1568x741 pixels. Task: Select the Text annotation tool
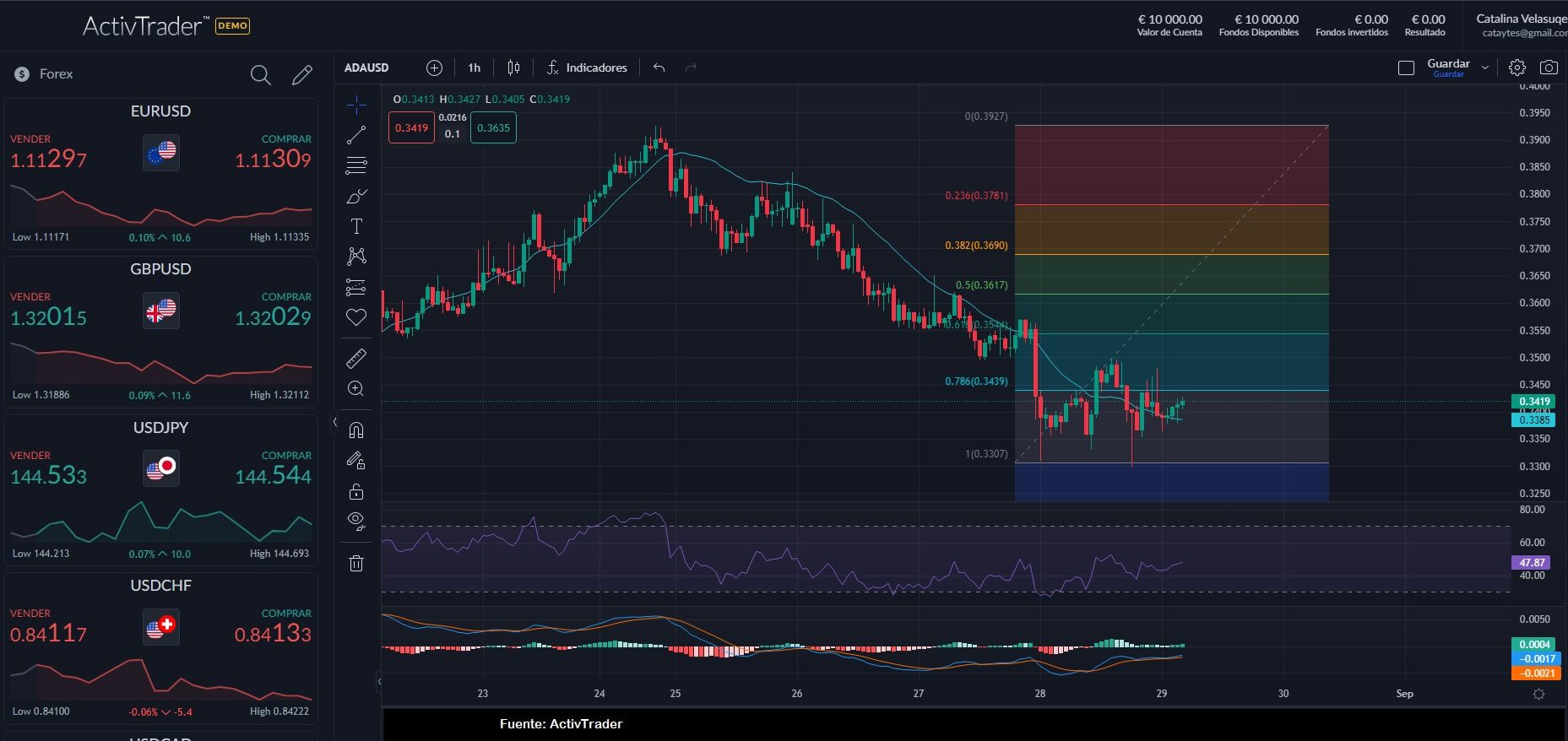click(356, 226)
